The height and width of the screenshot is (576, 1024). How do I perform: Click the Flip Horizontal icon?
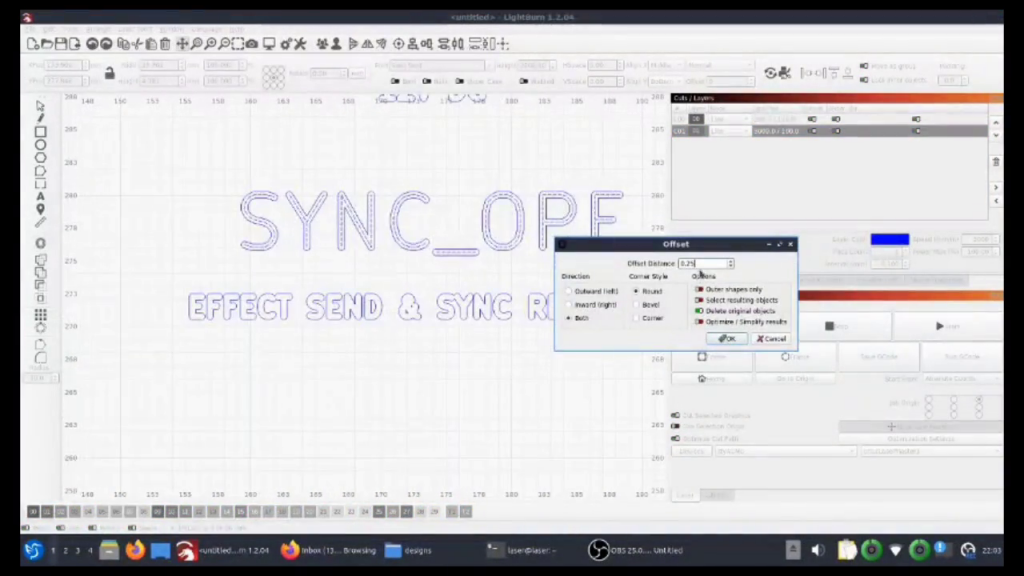(368, 44)
